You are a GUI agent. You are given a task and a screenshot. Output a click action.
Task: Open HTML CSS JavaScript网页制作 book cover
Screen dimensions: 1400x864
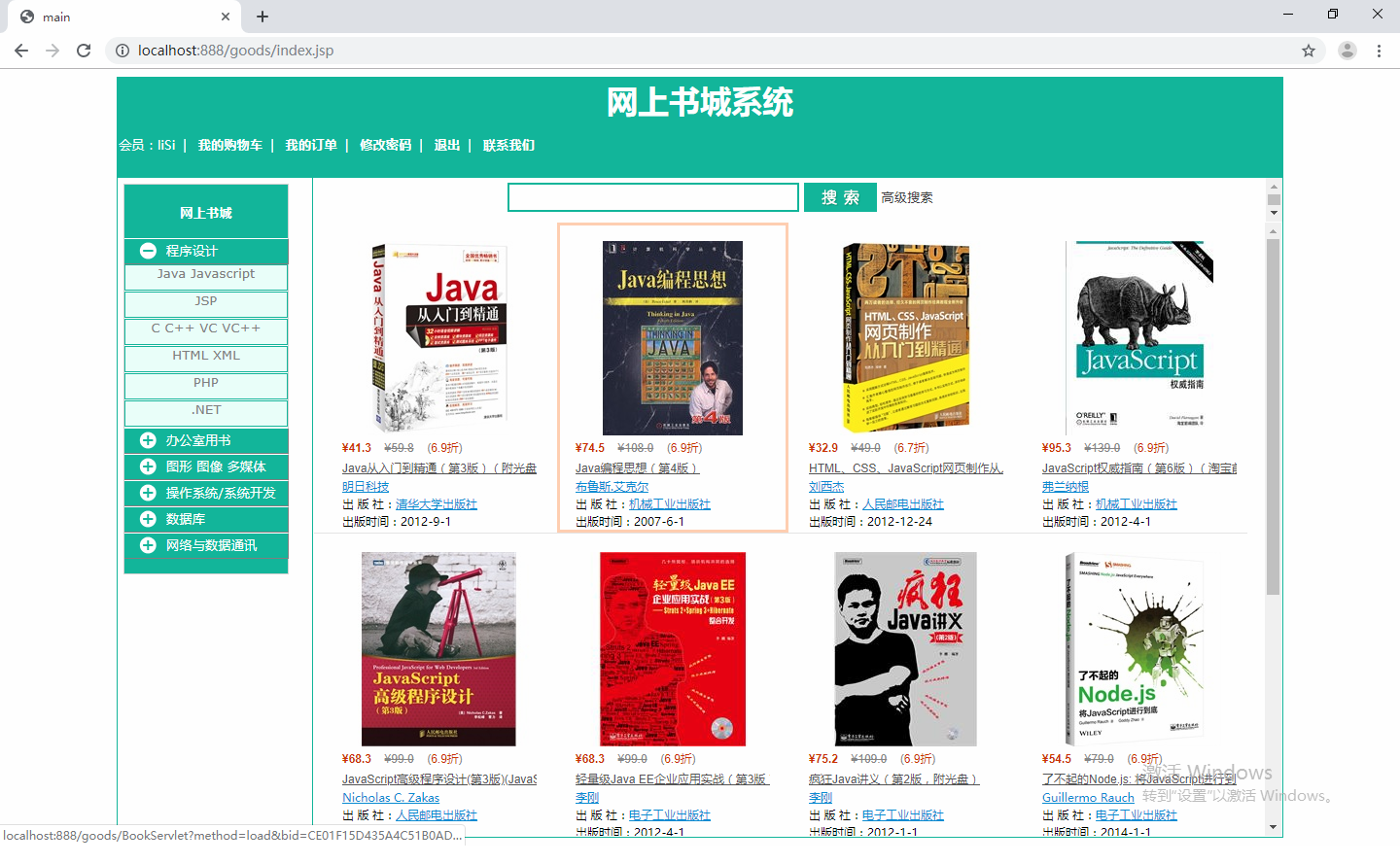pyautogui.click(x=906, y=337)
